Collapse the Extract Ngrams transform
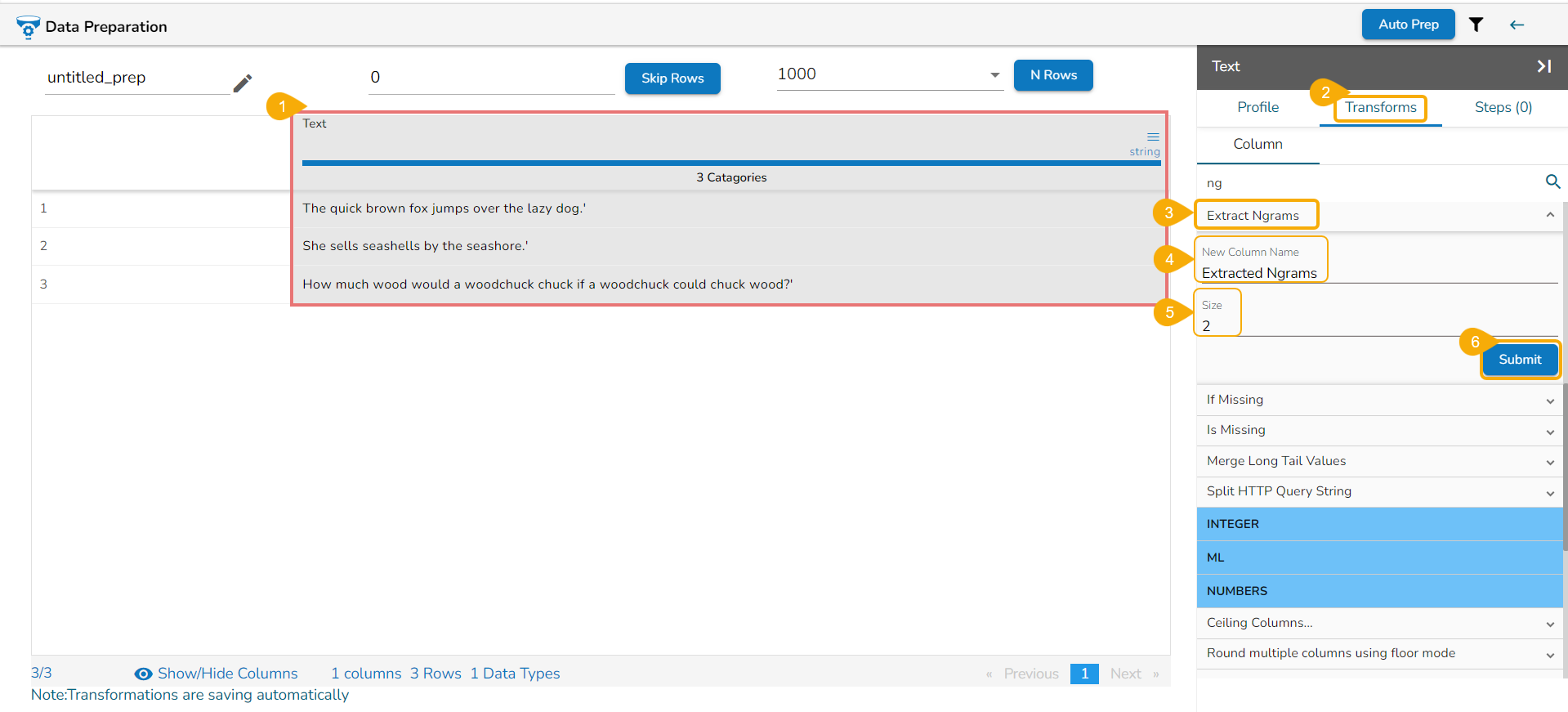 [x=1549, y=215]
